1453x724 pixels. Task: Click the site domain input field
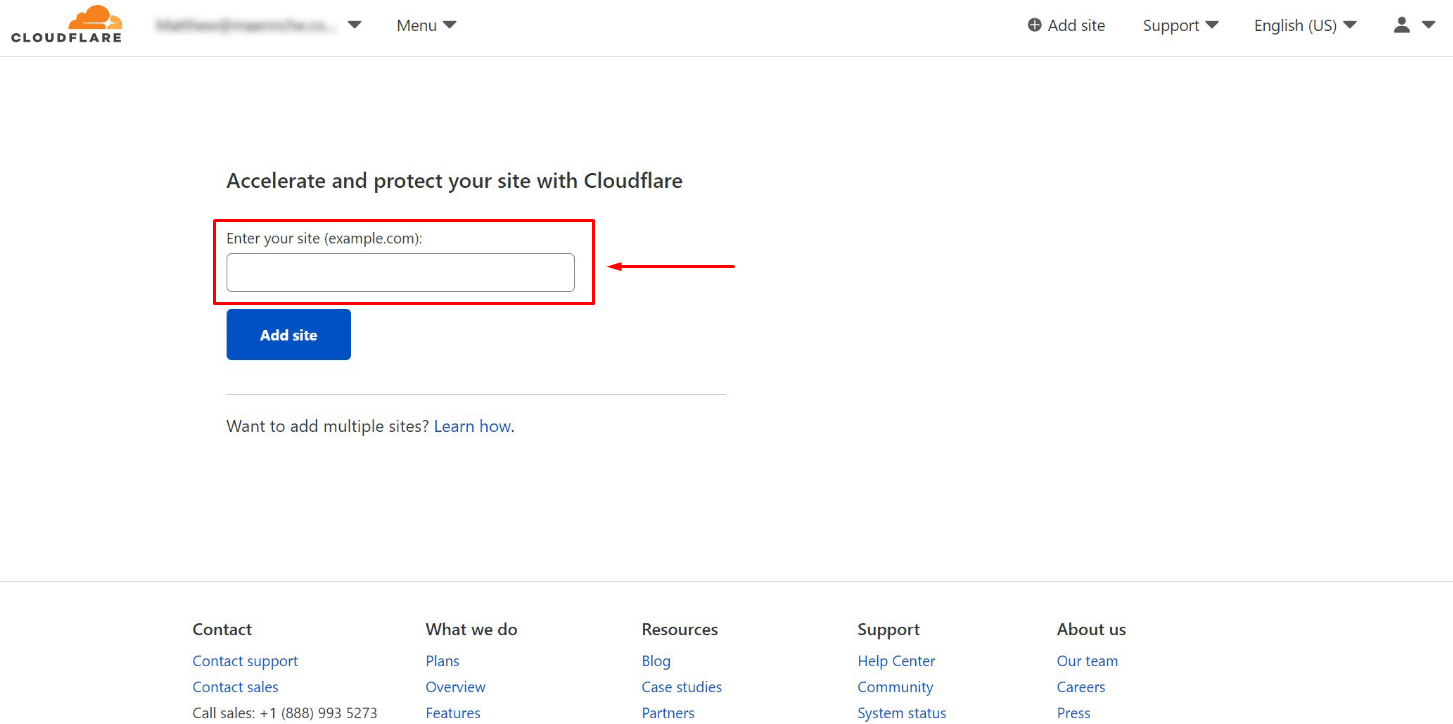(x=400, y=272)
